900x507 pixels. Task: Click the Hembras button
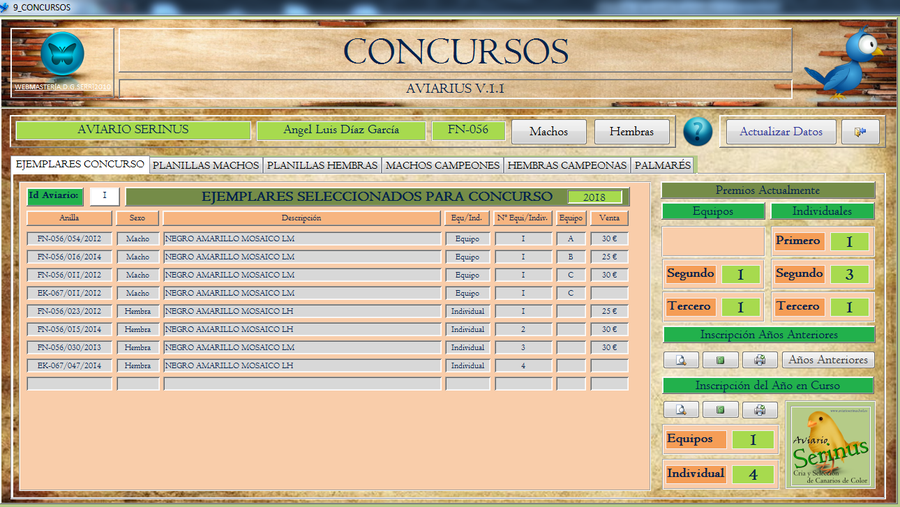click(x=631, y=132)
